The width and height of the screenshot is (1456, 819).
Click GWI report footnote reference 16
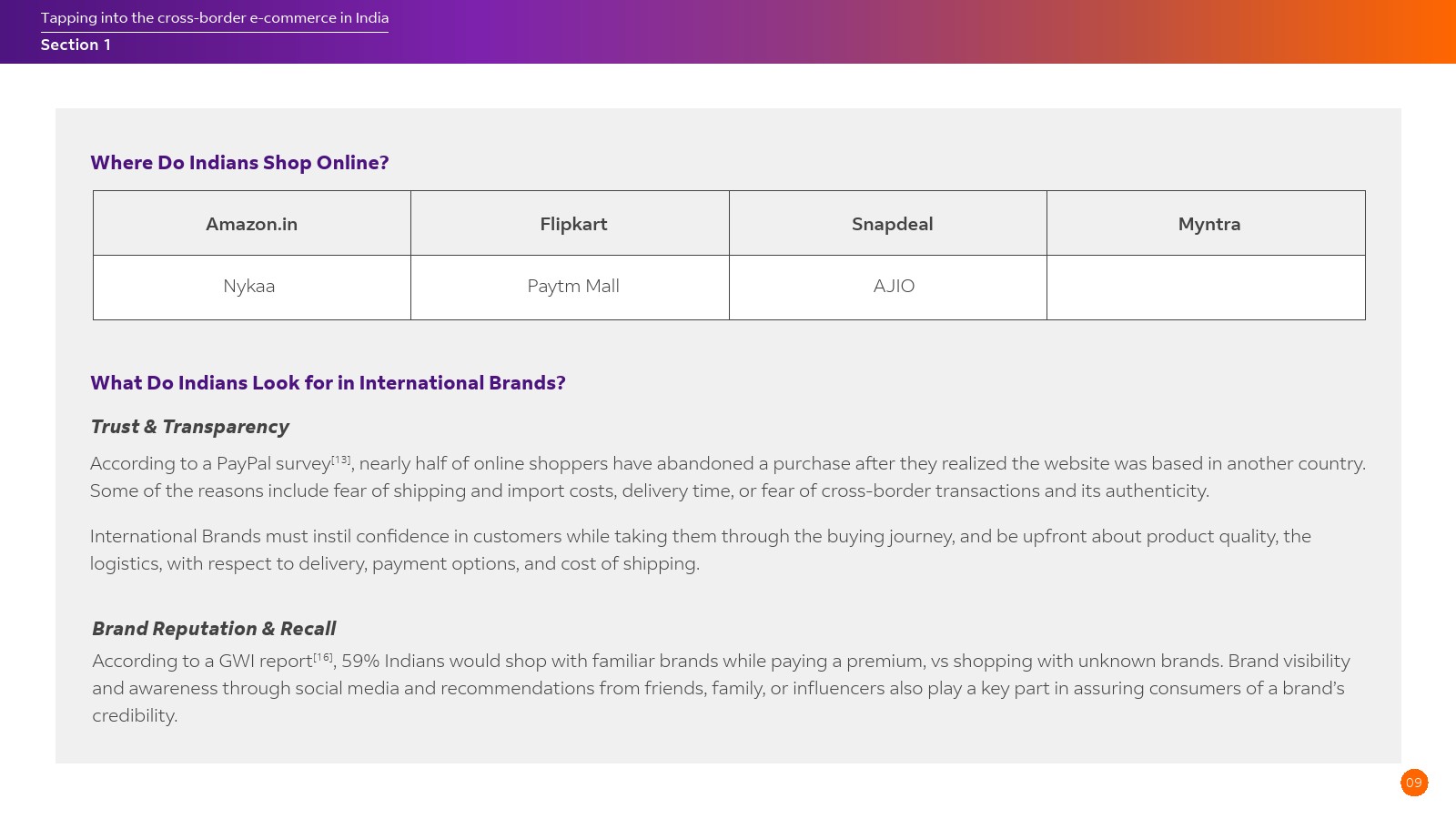point(323,657)
